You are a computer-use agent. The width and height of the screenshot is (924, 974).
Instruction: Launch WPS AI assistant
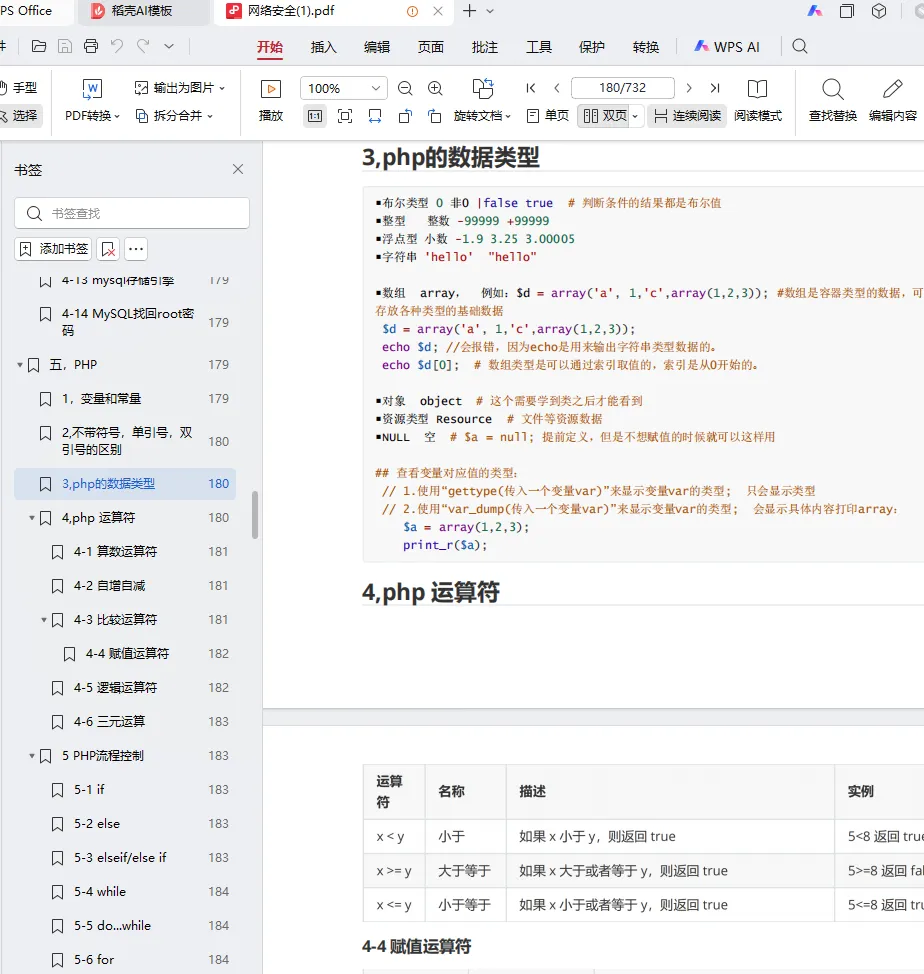click(727, 47)
